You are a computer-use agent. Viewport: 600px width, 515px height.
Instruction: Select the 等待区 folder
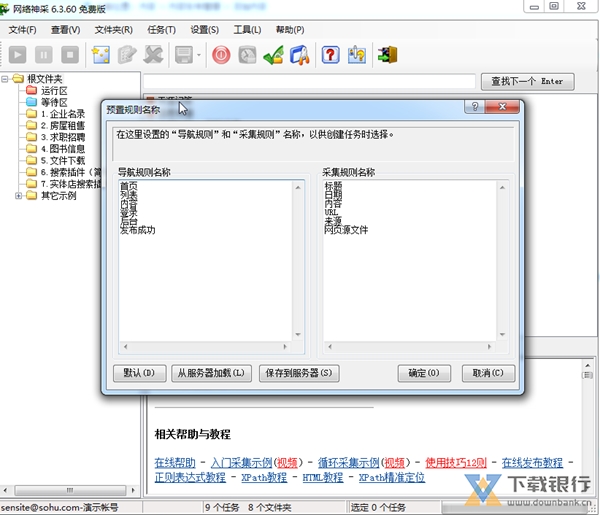54,102
